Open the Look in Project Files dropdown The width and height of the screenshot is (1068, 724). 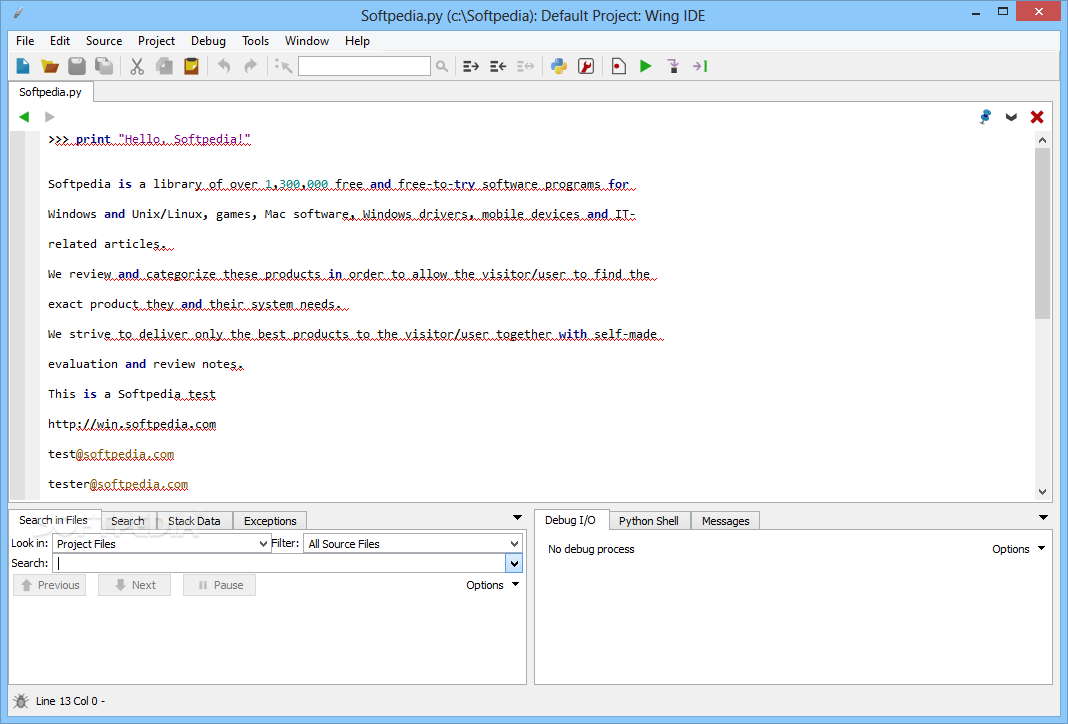[x=162, y=544]
